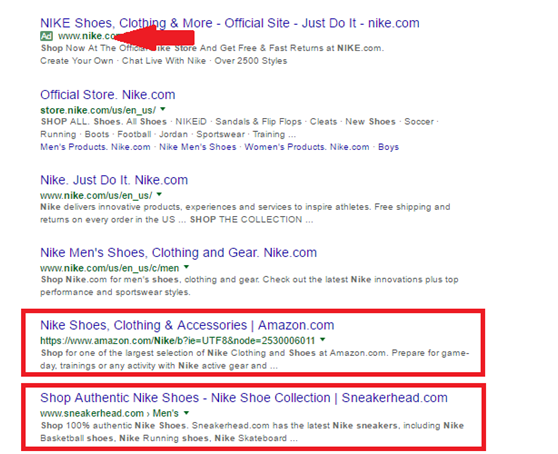Open NIKE Shoes, Clothing & More ad title
This screenshot has width=558, height=454.
coord(230,23)
